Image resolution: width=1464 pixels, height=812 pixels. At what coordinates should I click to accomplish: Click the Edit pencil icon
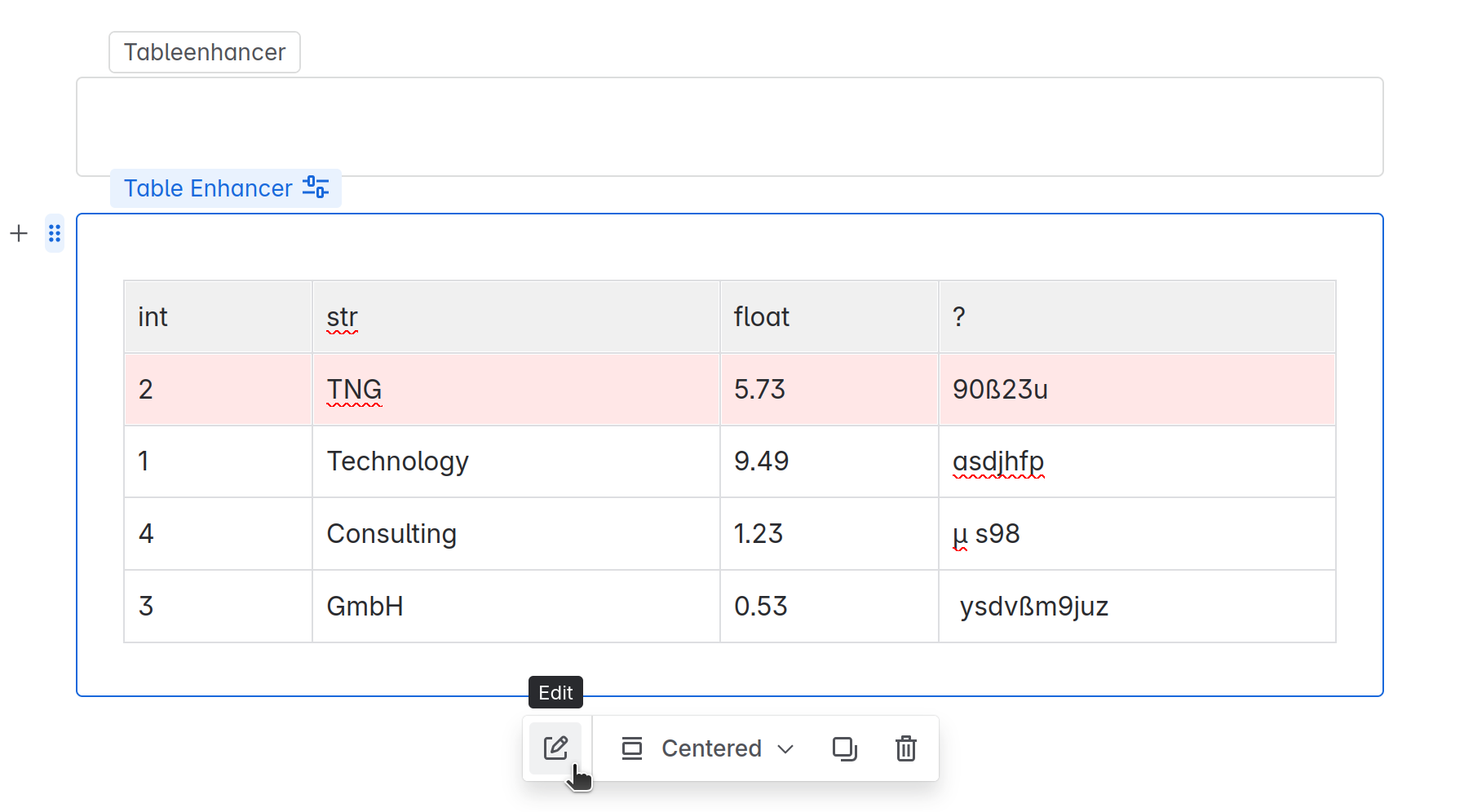pyautogui.click(x=555, y=748)
